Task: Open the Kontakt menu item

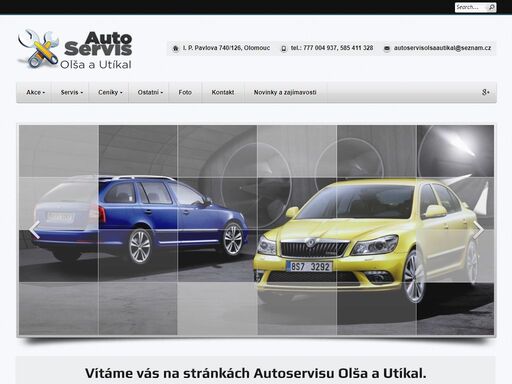Action: pyautogui.click(x=223, y=92)
